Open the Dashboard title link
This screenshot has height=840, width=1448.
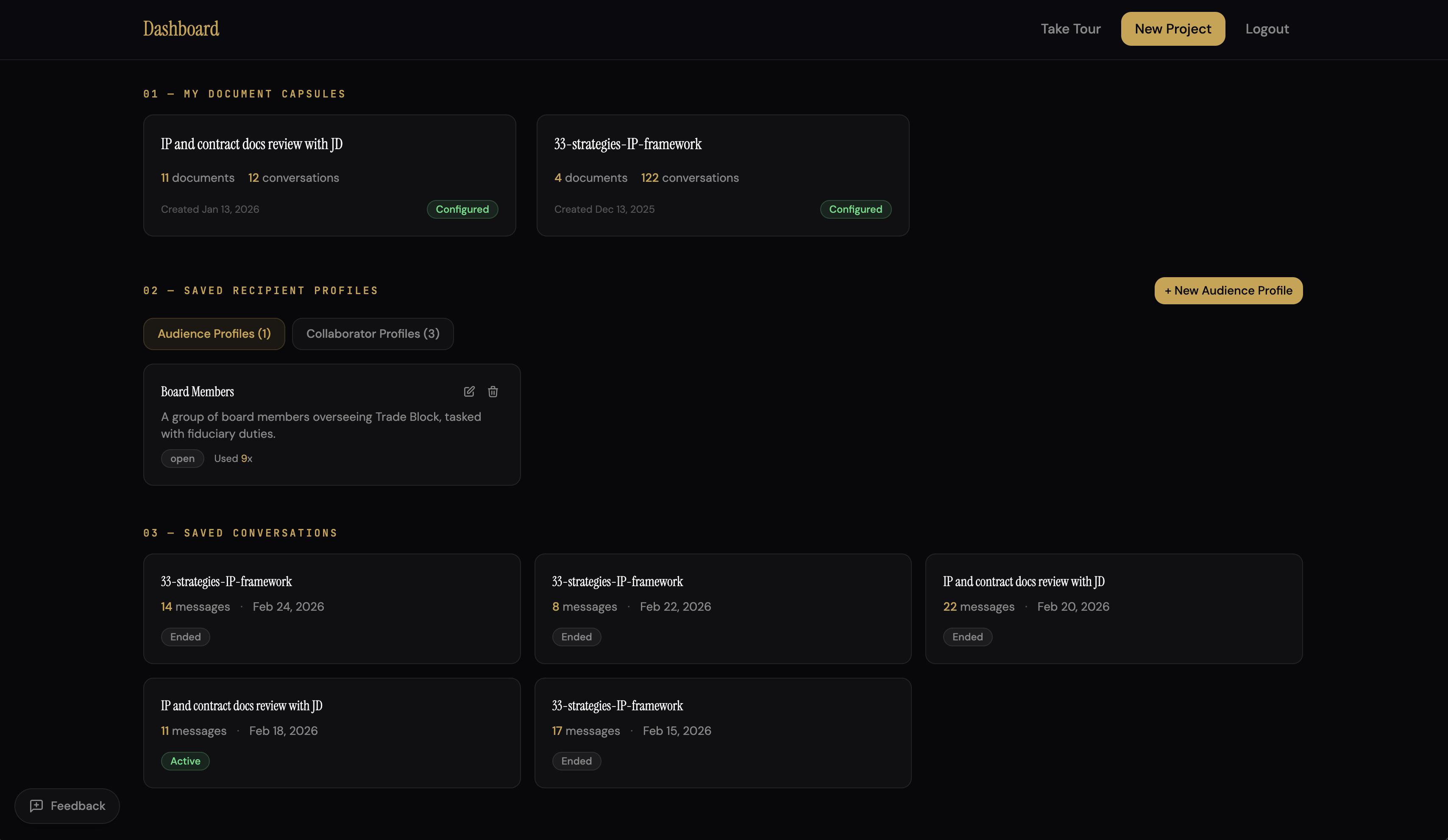tap(181, 29)
